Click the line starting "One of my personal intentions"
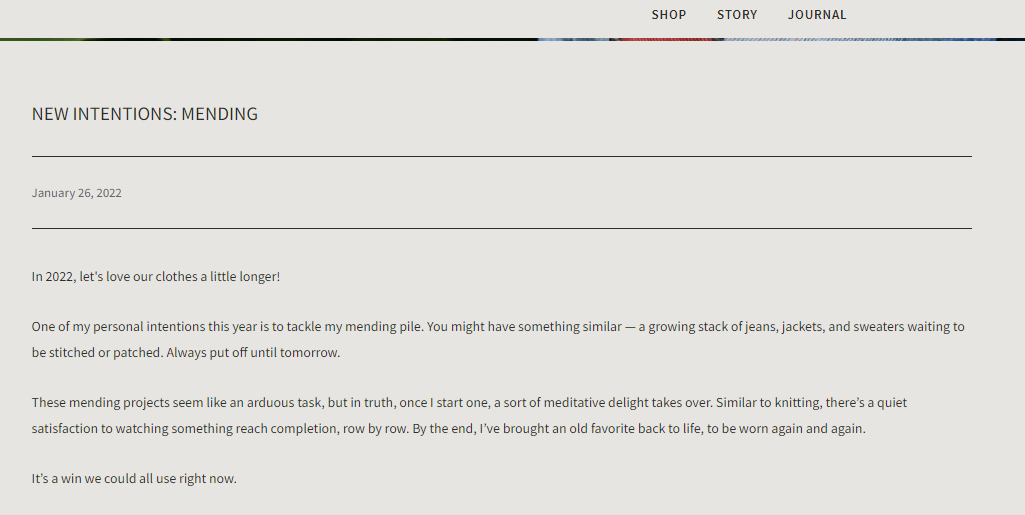 [x=498, y=326]
